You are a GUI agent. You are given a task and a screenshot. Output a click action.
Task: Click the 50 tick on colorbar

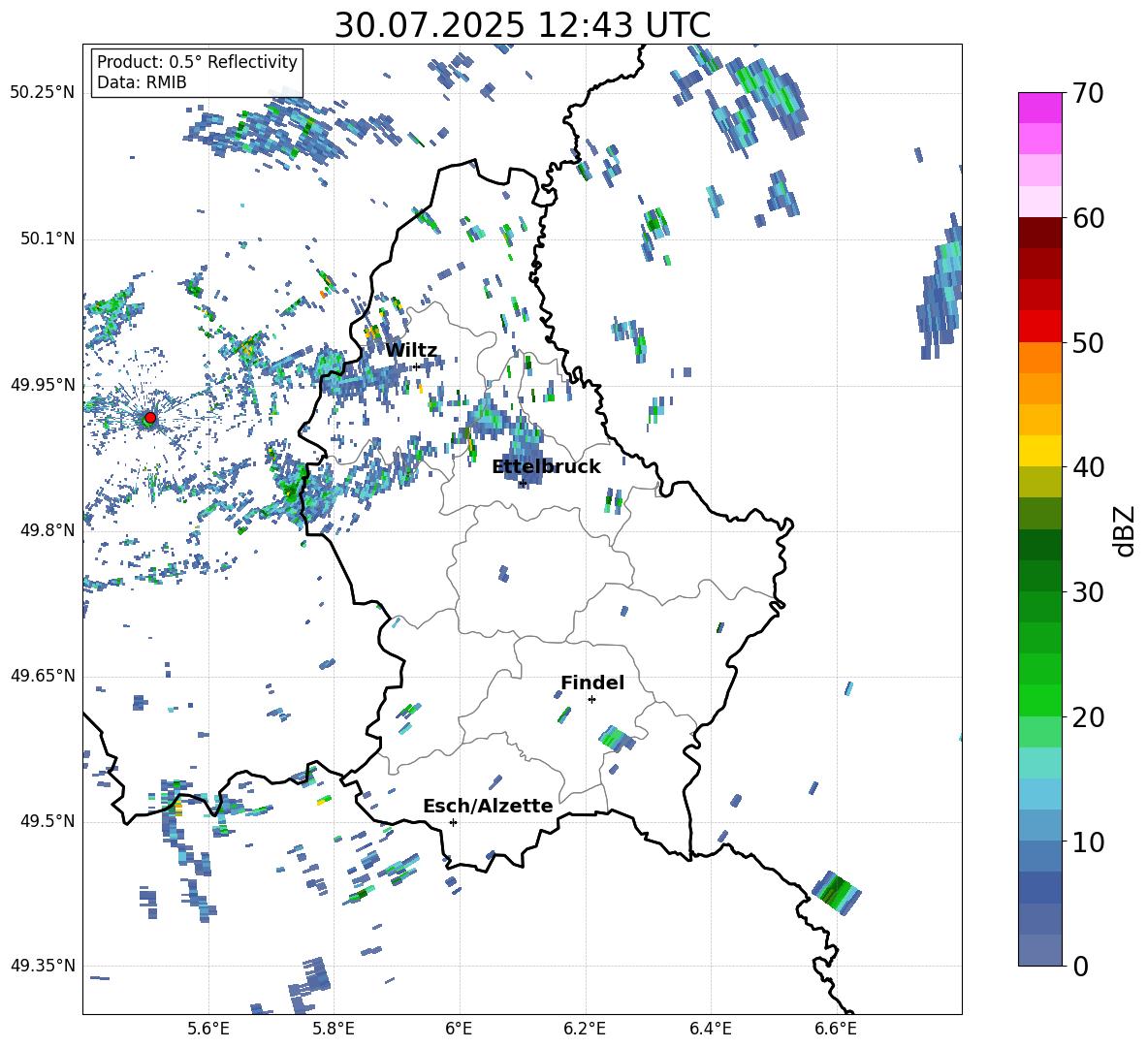1088,343
